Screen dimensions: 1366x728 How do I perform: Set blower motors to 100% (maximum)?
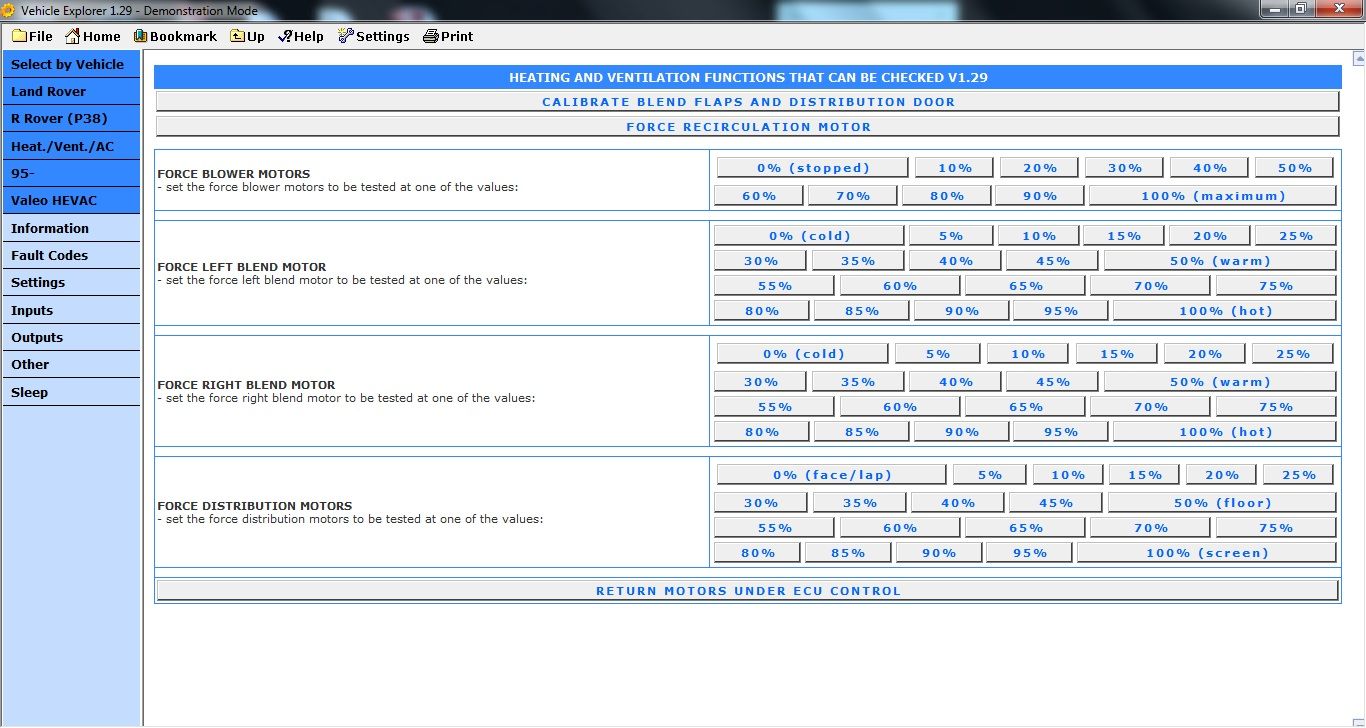tap(1212, 196)
